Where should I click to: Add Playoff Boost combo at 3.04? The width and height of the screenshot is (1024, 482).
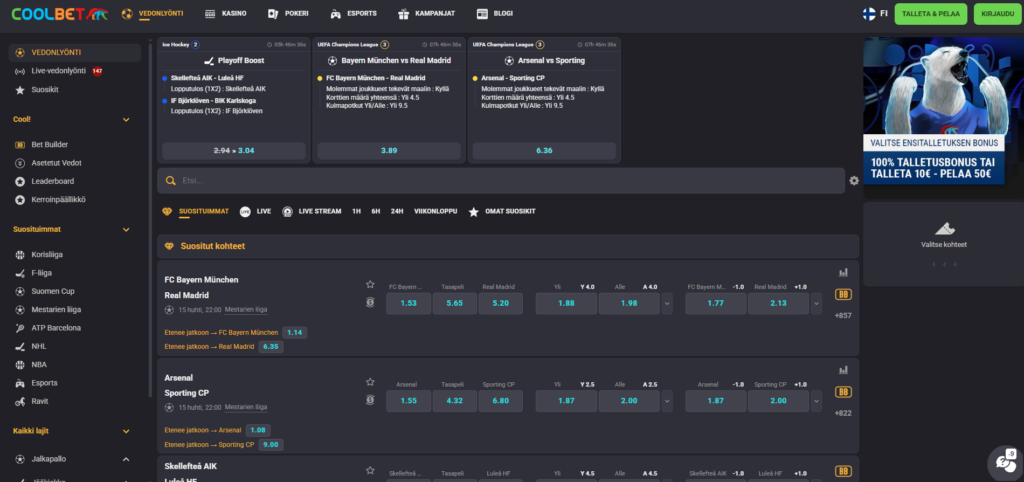[x=234, y=151]
